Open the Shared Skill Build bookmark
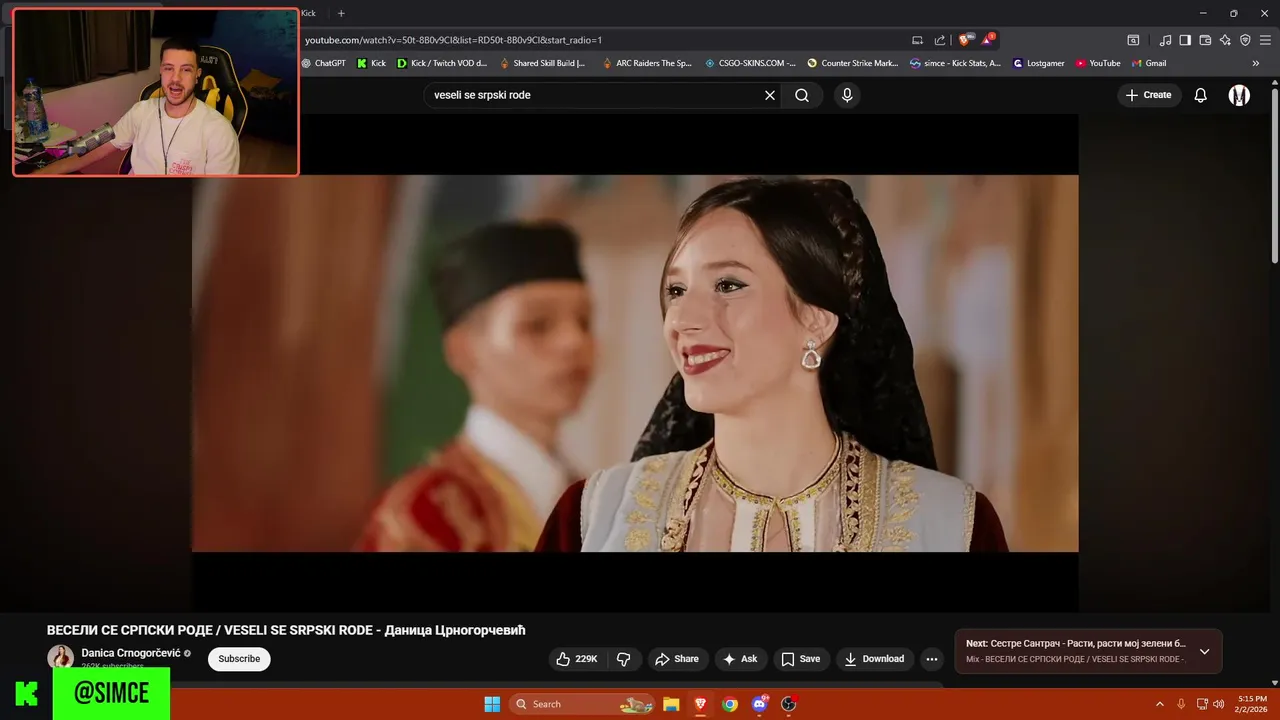The width and height of the screenshot is (1280, 720). coord(543,63)
